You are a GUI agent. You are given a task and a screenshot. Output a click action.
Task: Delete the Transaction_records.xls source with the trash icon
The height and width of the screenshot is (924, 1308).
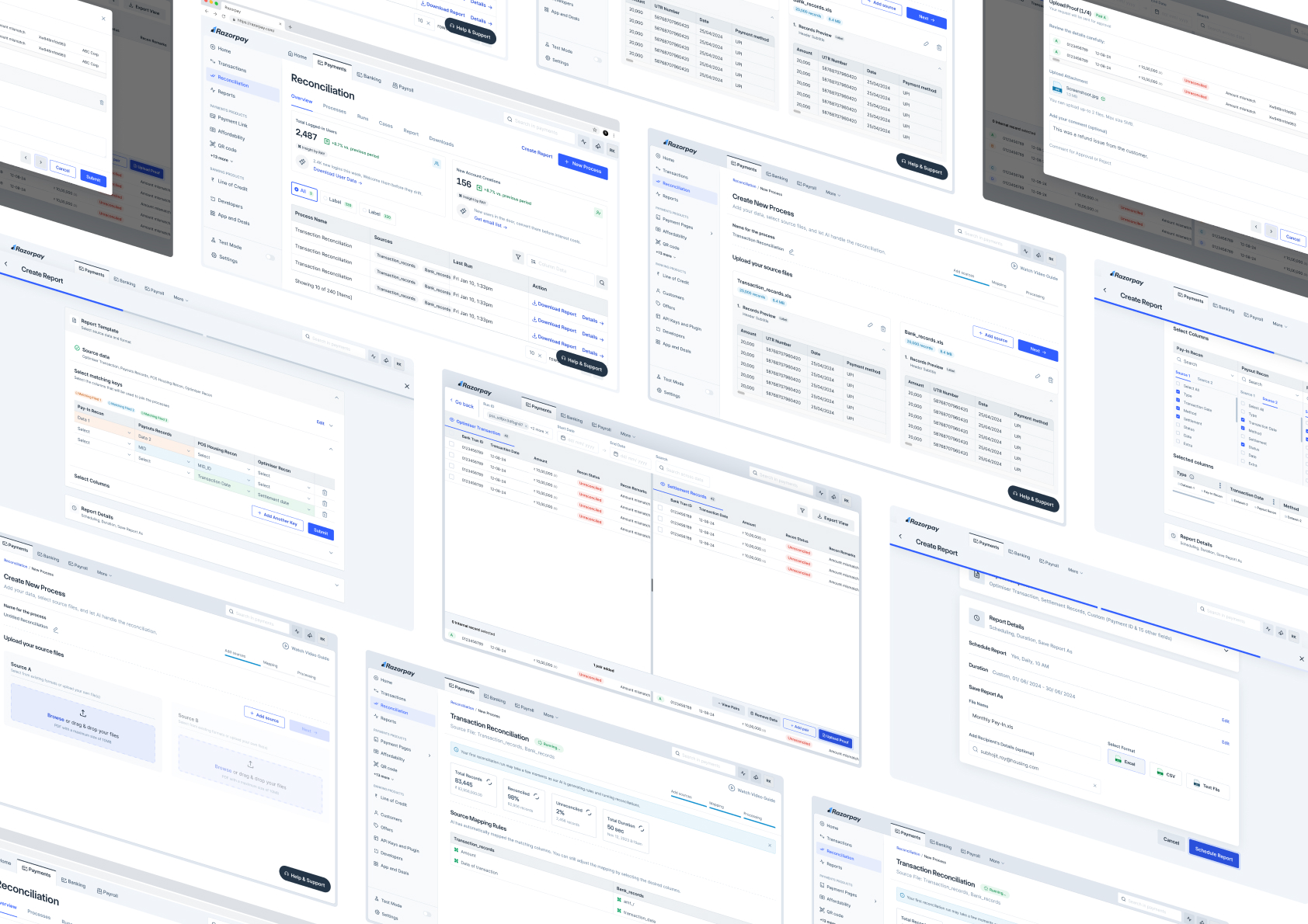(883, 329)
